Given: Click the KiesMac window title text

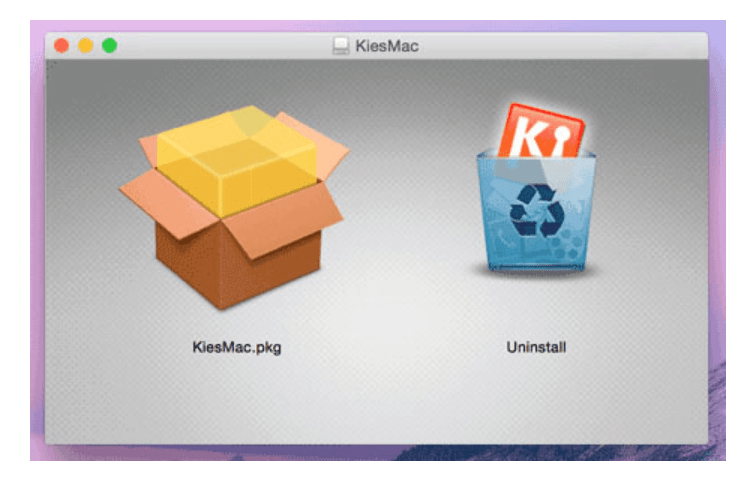Looking at the screenshot, I should [387, 46].
